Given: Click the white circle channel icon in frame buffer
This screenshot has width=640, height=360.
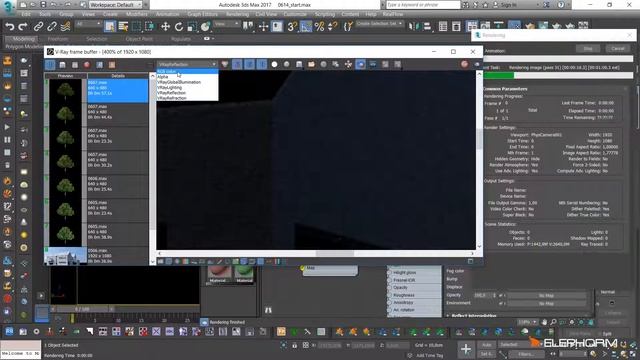Looking at the screenshot, I should [x=274, y=64].
